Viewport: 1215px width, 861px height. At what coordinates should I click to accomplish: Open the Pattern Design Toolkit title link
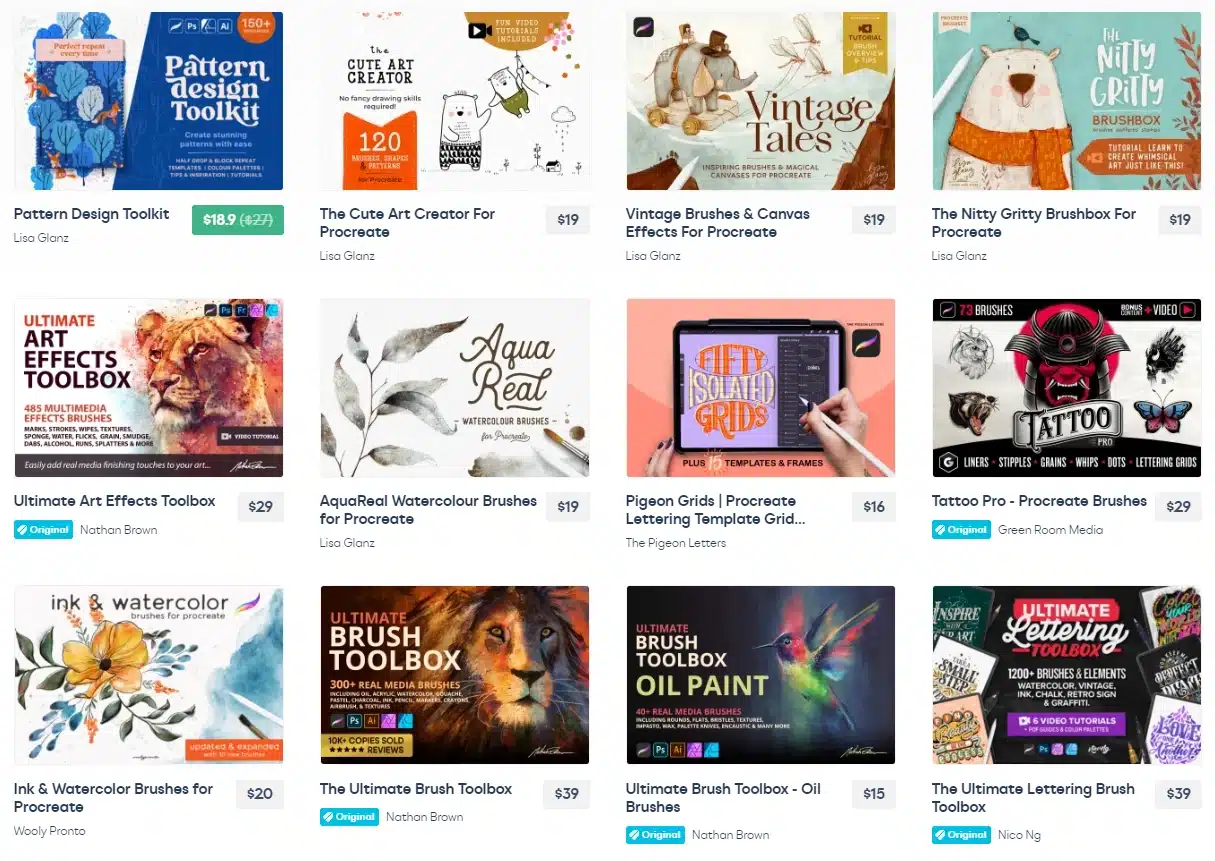[x=92, y=214]
